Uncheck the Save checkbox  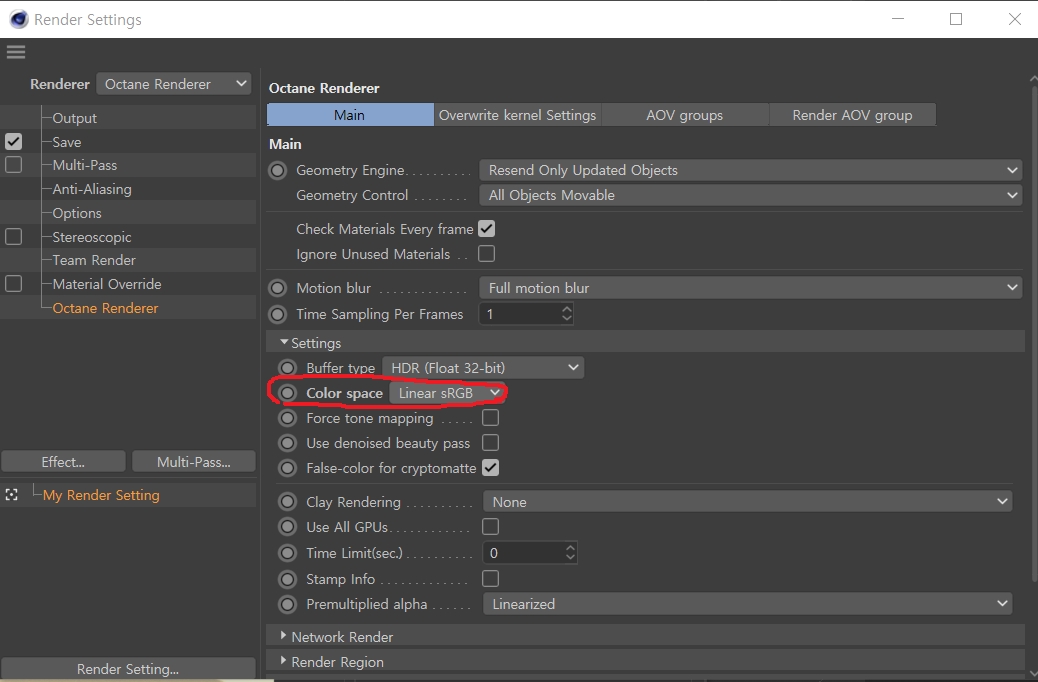pyautogui.click(x=13, y=142)
